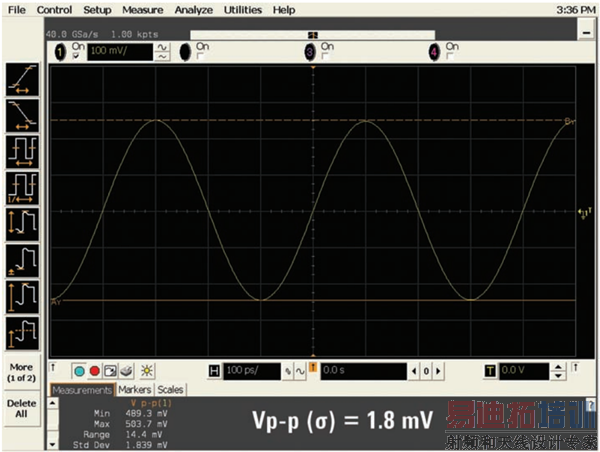Image resolution: width=600 pixels, height=452 pixels.
Task: Select the fall time measurement icon
Action: pyautogui.click(x=22, y=116)
